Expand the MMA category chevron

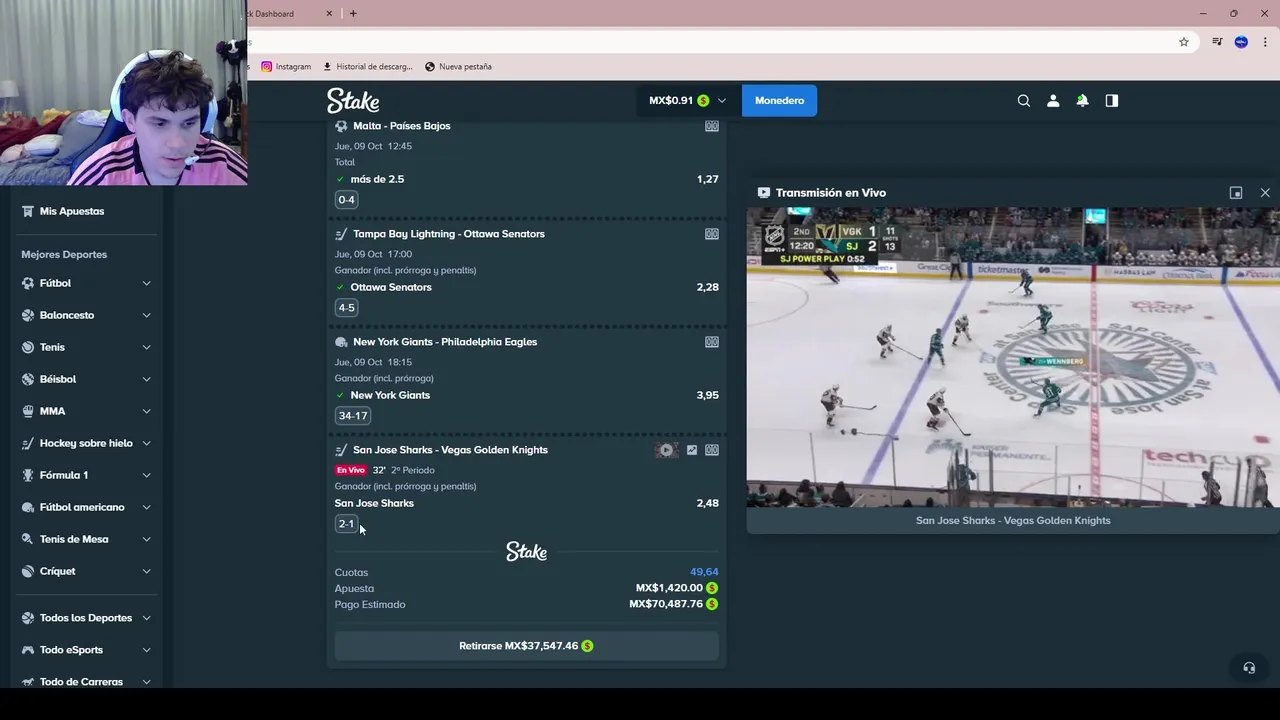[x=146, y=411]
